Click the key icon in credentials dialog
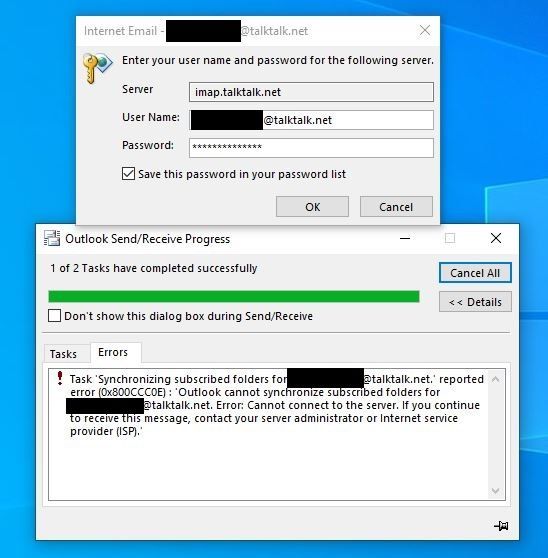 coord(97,68)
